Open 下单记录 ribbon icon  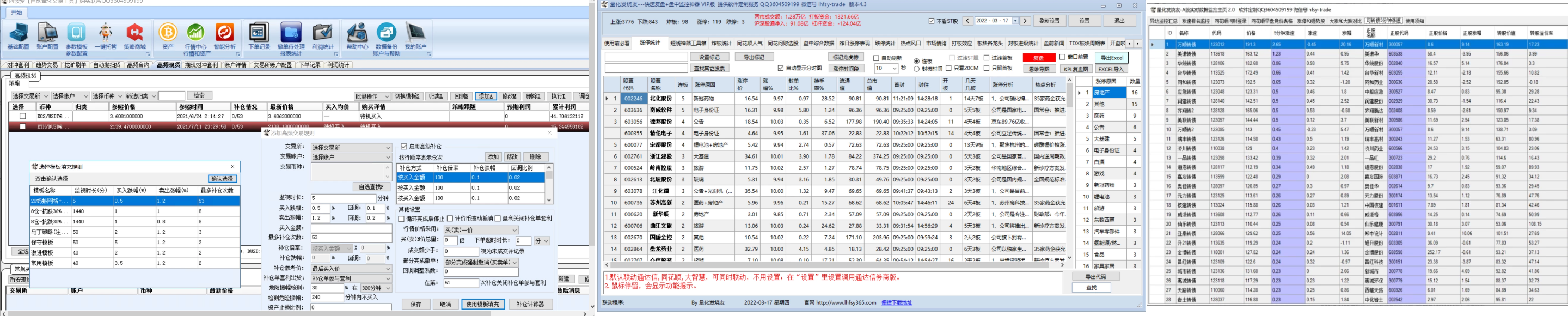(259, 37)
